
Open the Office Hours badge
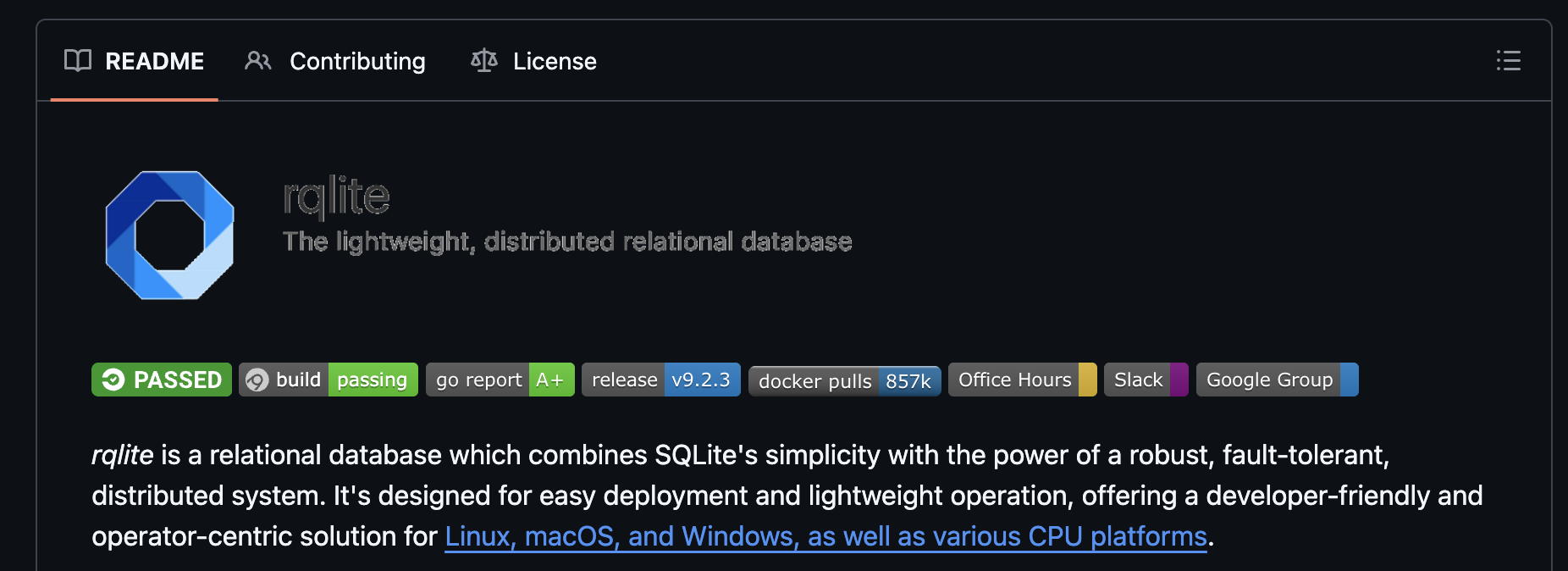coord(1023,380)
